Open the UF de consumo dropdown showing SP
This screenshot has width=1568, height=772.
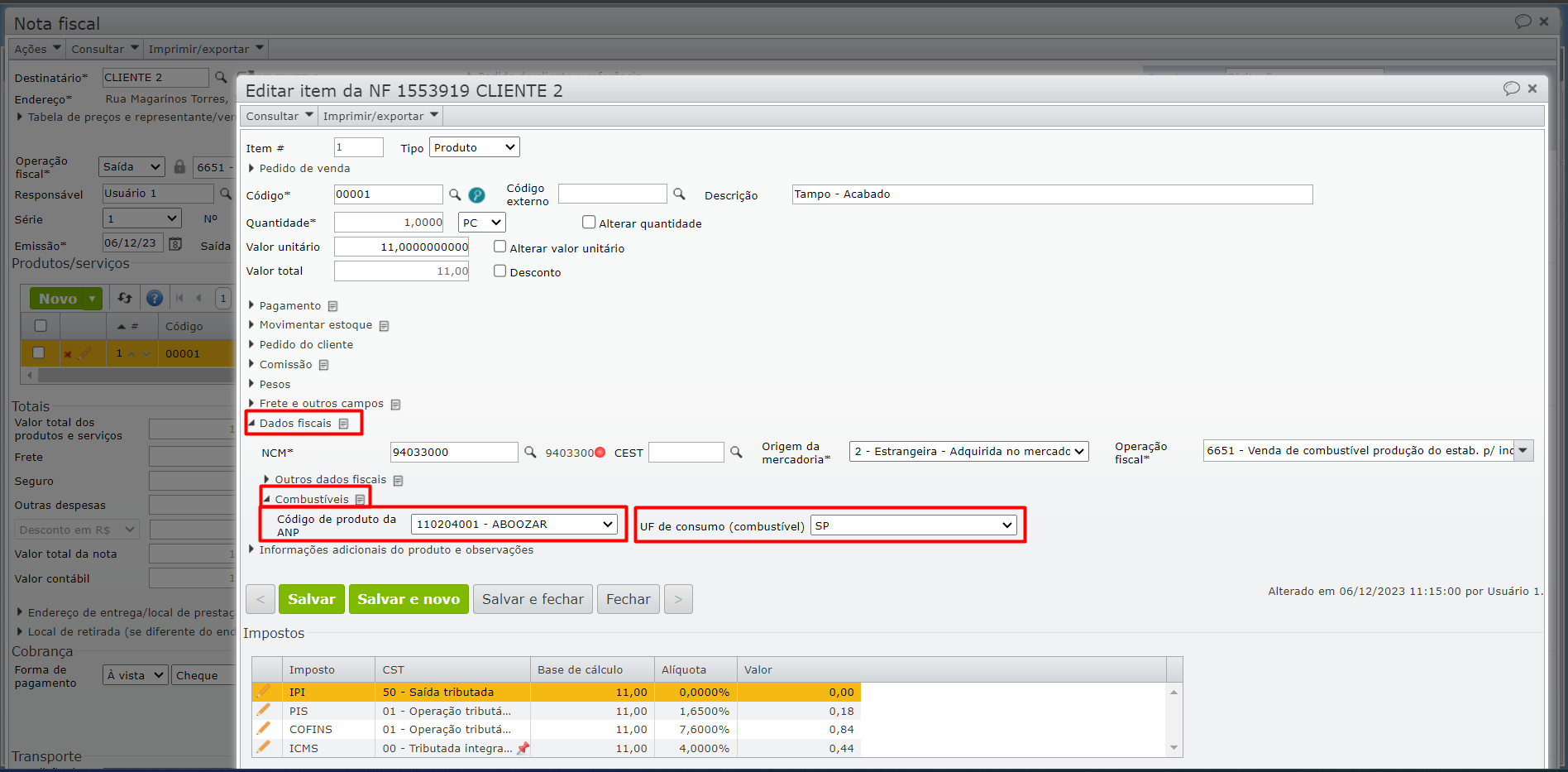coord(914,525)
